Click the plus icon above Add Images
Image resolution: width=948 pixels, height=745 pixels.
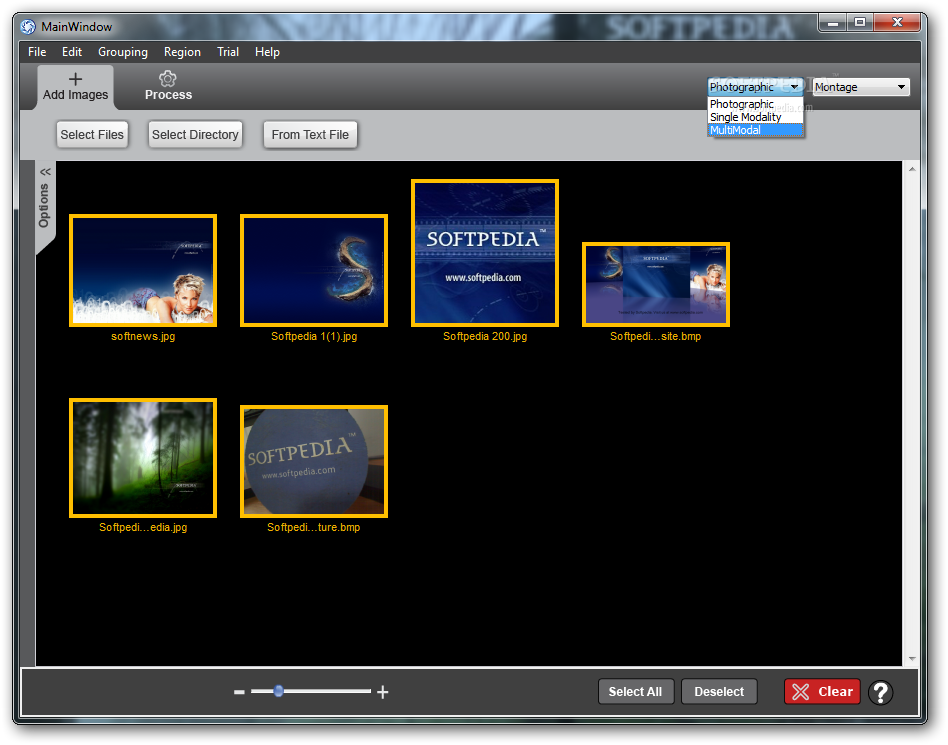pyautogui.click(x=76, y=79)
